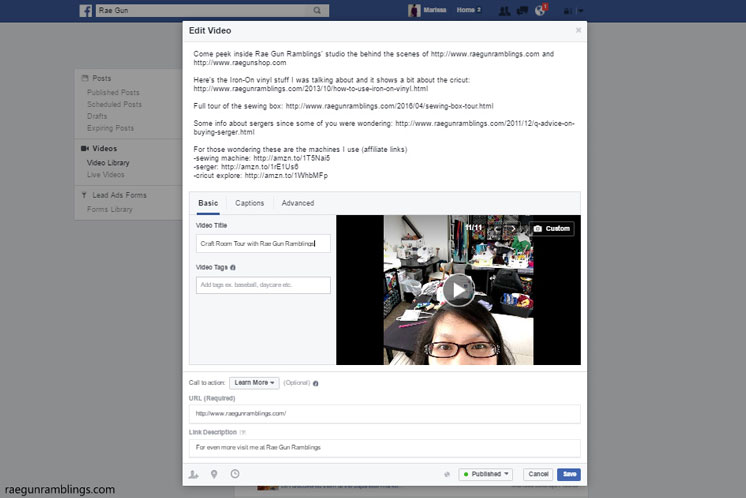Click the search magnifier icon
The width and height of the screenshot is (746, 498).
tap(317, 10)
